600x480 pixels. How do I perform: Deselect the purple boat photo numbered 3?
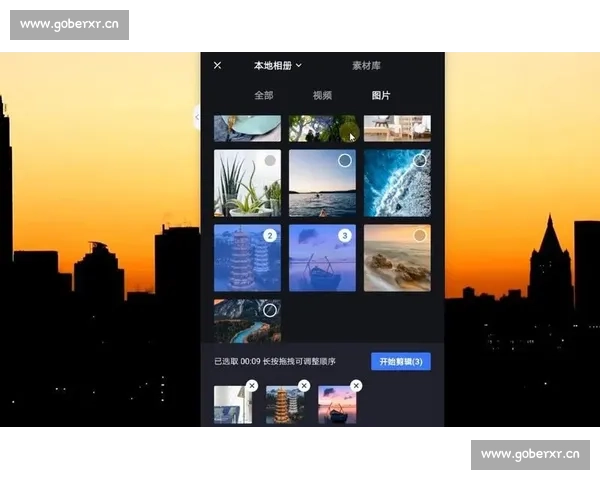click(345, 236)
